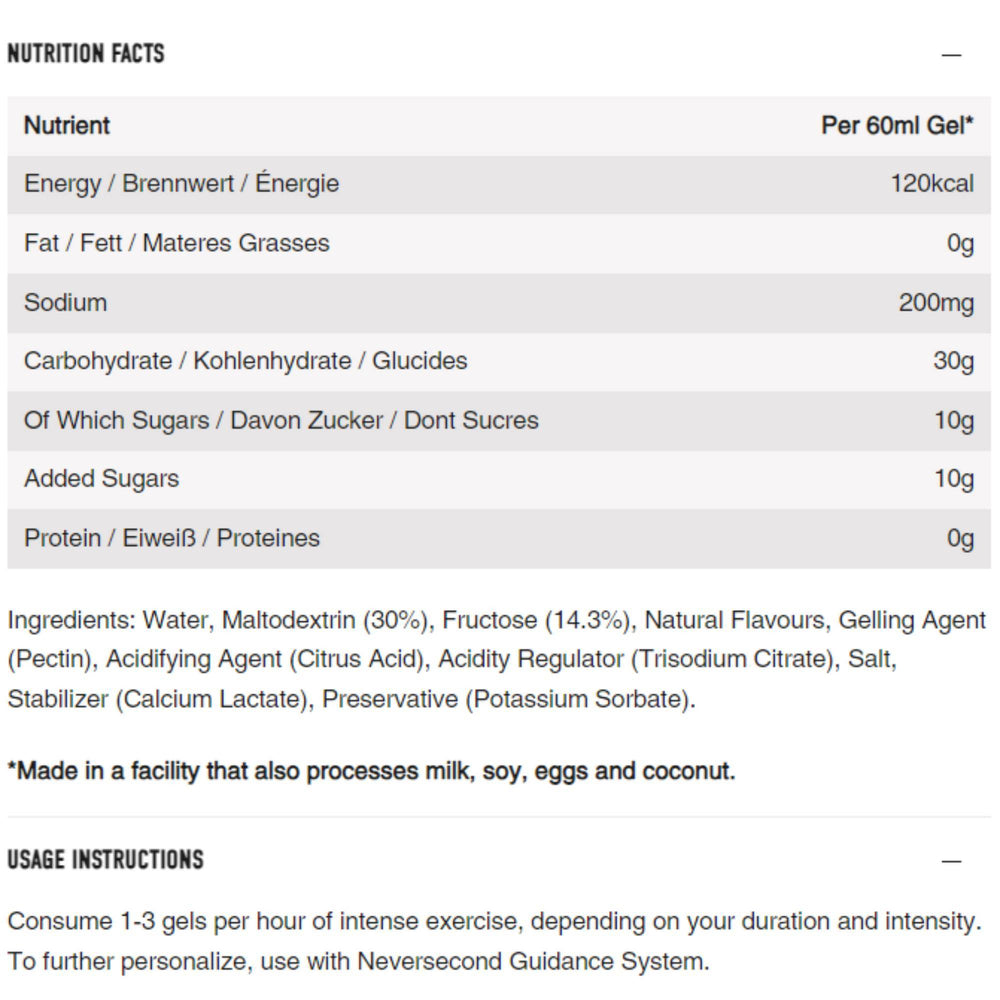Click the Protein / Eiweiß row label
1000x1000 pixels.
coord(172,538)
